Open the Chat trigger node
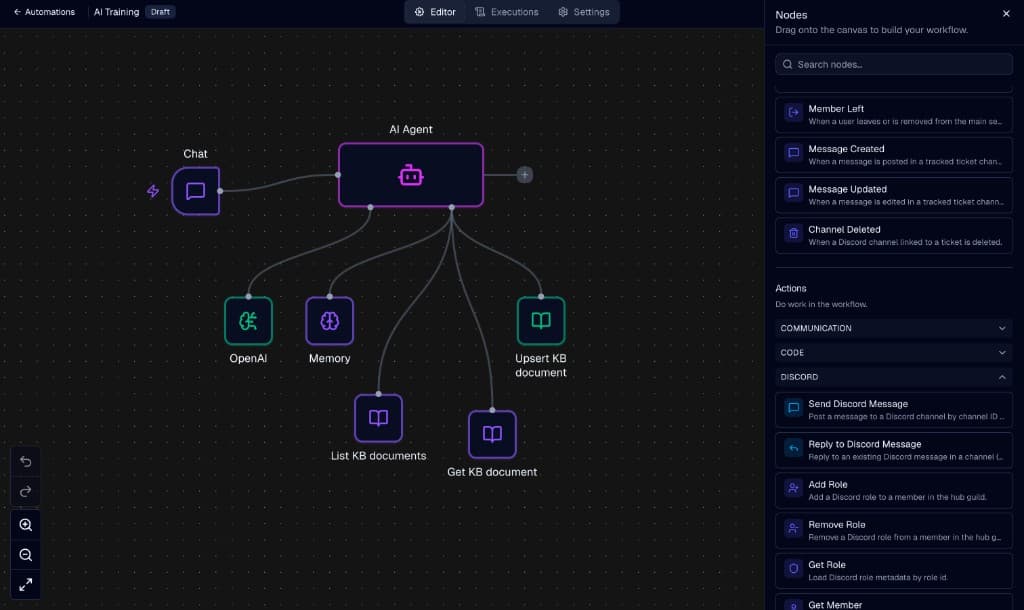 pyautogui.click(x=195, y=191)
